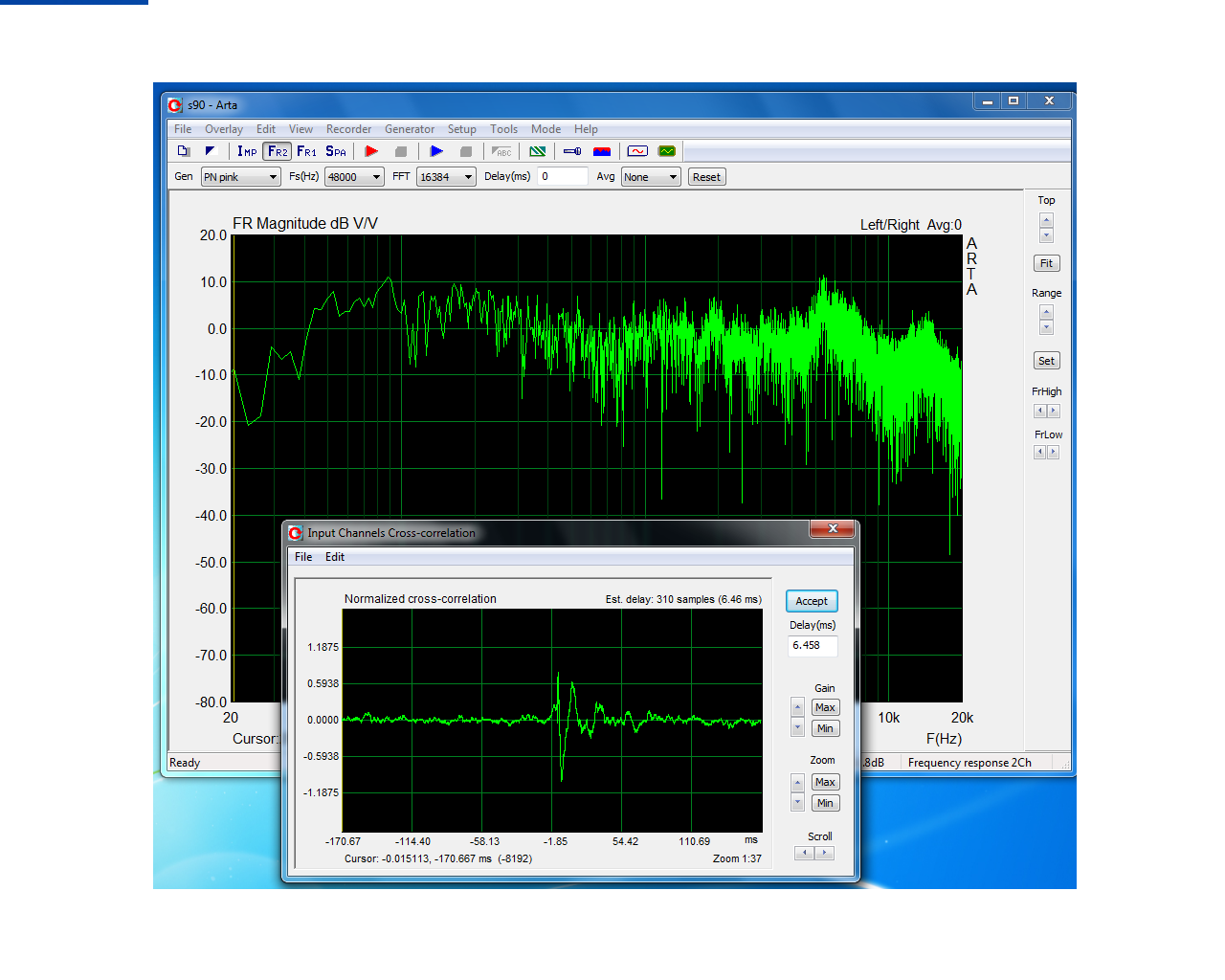The width and height of the screenshot is (1225, 980).
Task: Click the FrLow right arrow
Action: [x=1054, y=452]
